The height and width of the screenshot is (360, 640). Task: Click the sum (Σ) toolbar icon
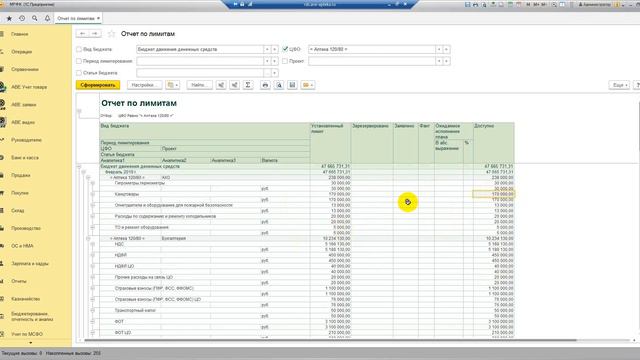(248, 85)
